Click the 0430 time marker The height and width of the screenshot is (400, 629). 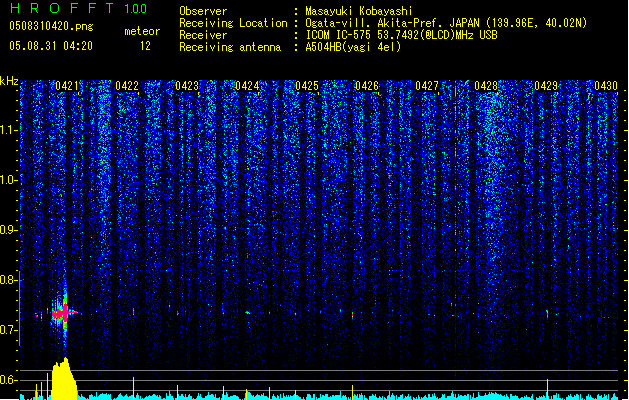[606, 86]
